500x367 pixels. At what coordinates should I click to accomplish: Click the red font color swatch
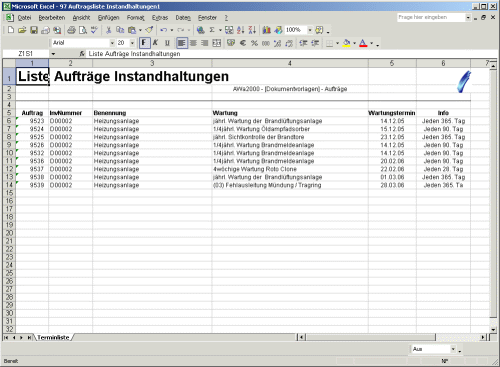pyautogui.click(x=363, y=43)
